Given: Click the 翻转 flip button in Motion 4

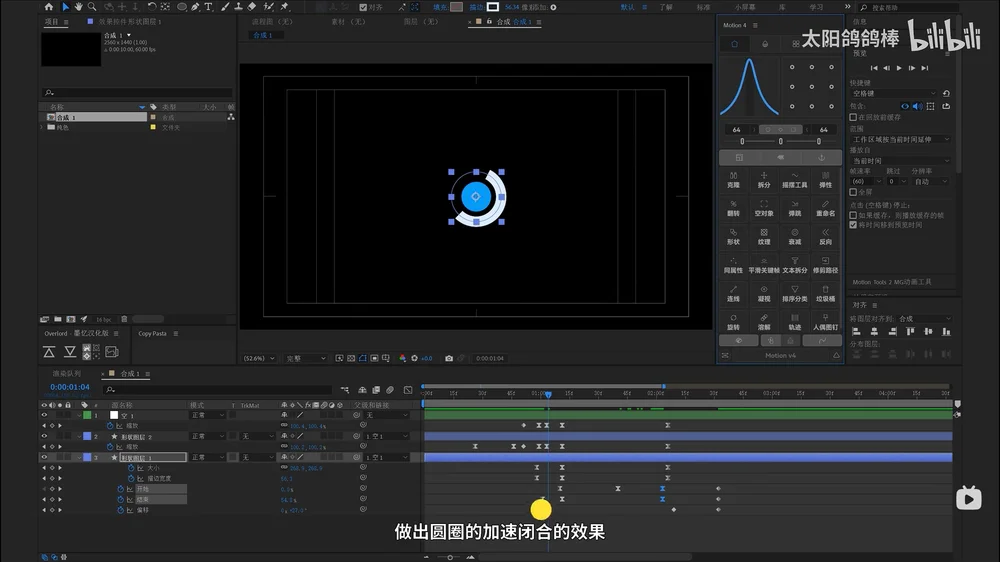Looking at the screenshot, I should point(733,209).
